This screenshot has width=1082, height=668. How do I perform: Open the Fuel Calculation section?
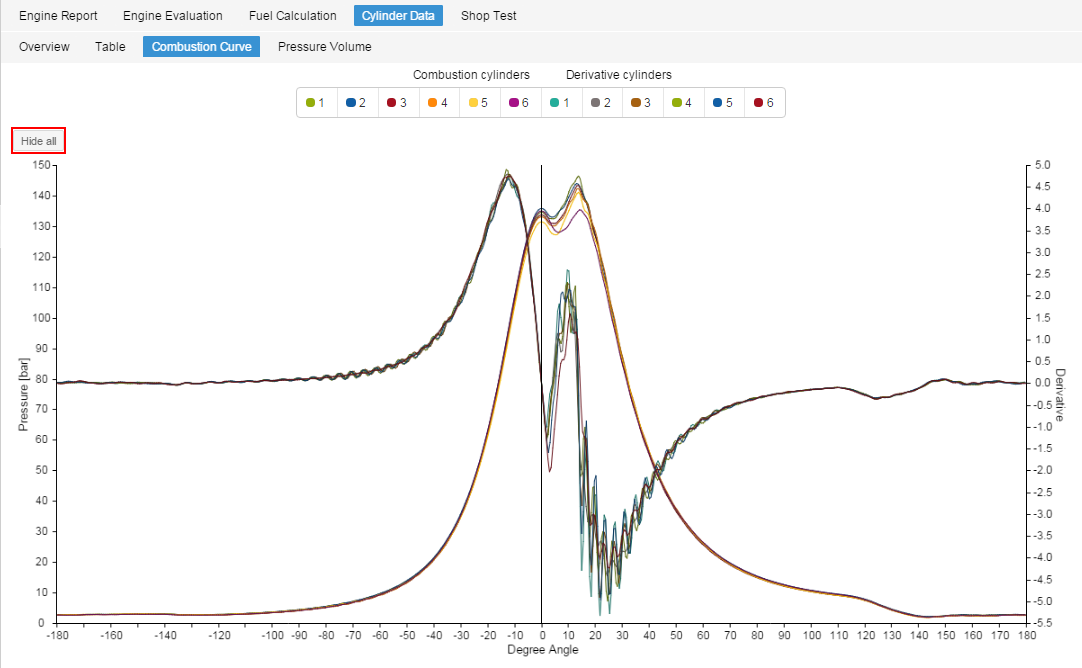click(292, 15)
